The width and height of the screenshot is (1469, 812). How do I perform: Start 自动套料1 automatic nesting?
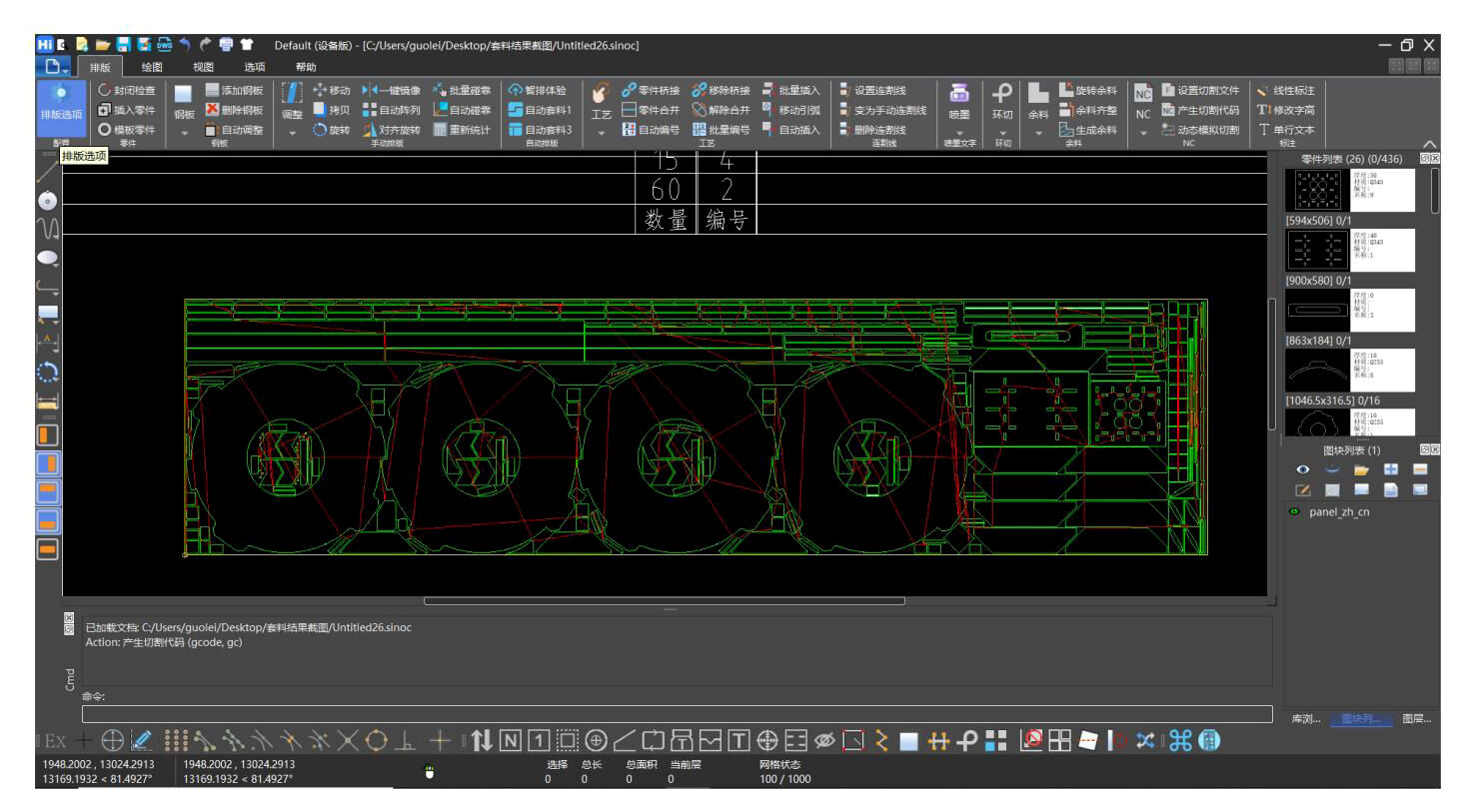coord(540,110)
